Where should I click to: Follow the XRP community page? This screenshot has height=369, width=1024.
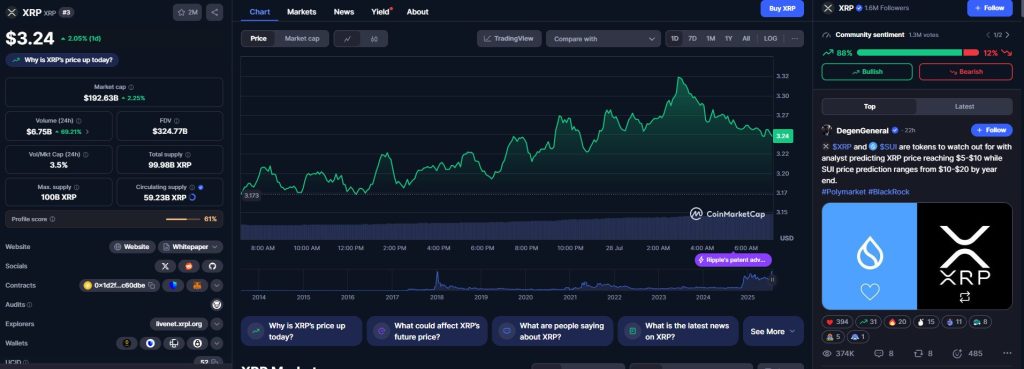point(989,8)
